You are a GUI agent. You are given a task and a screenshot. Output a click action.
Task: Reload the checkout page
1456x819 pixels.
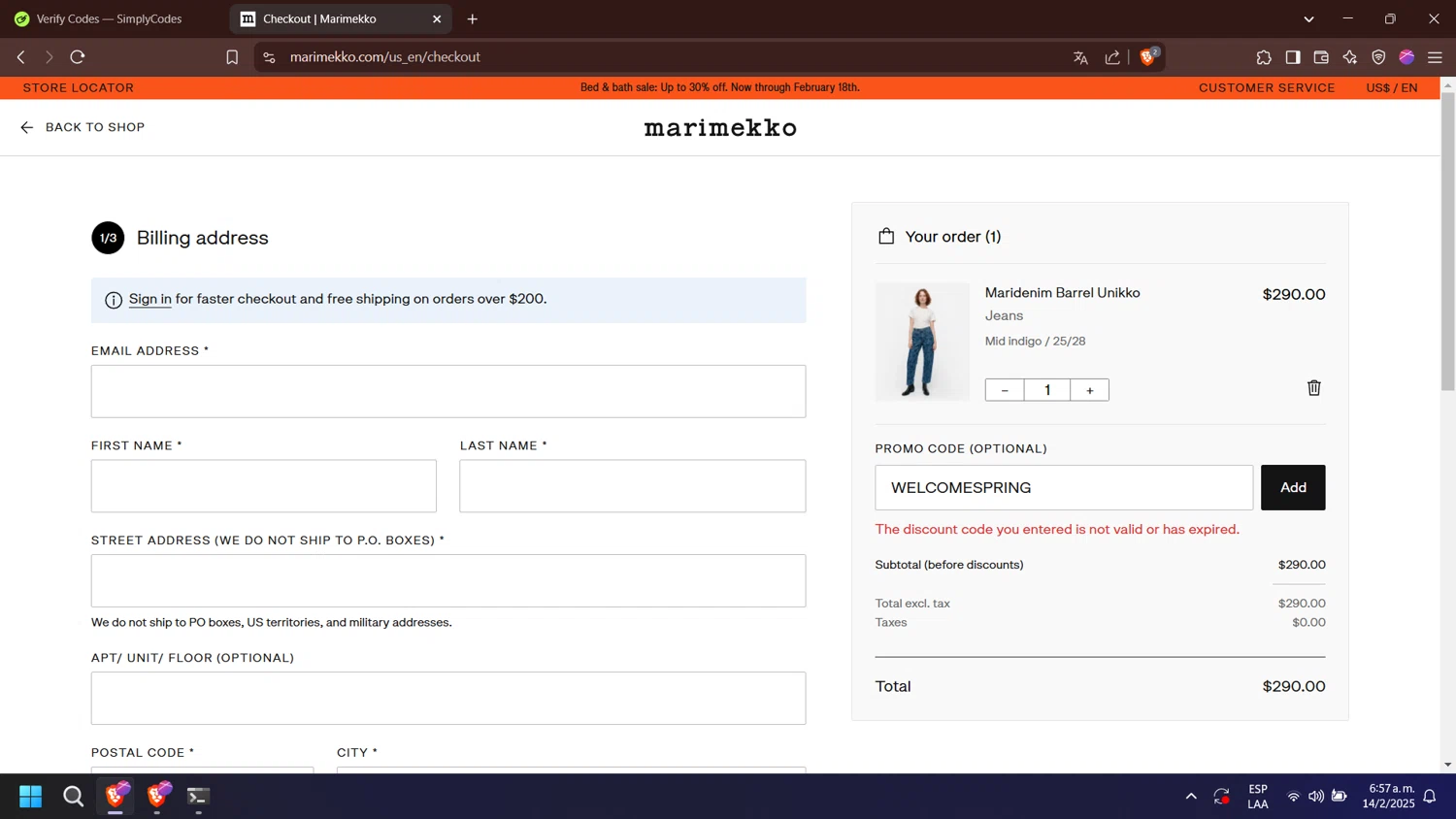pos(78,57)
